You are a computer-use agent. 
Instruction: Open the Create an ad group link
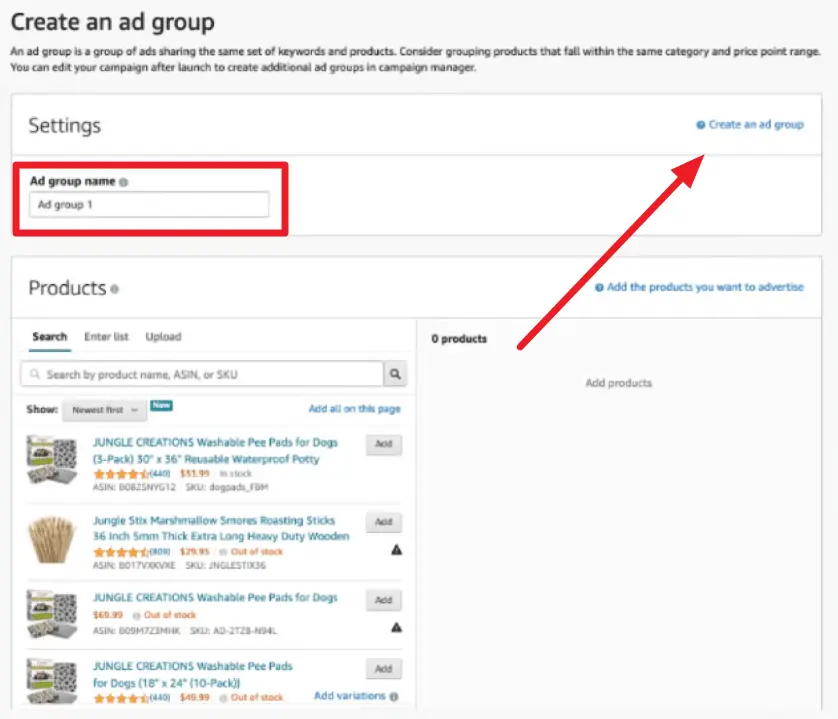click(755, 123)
